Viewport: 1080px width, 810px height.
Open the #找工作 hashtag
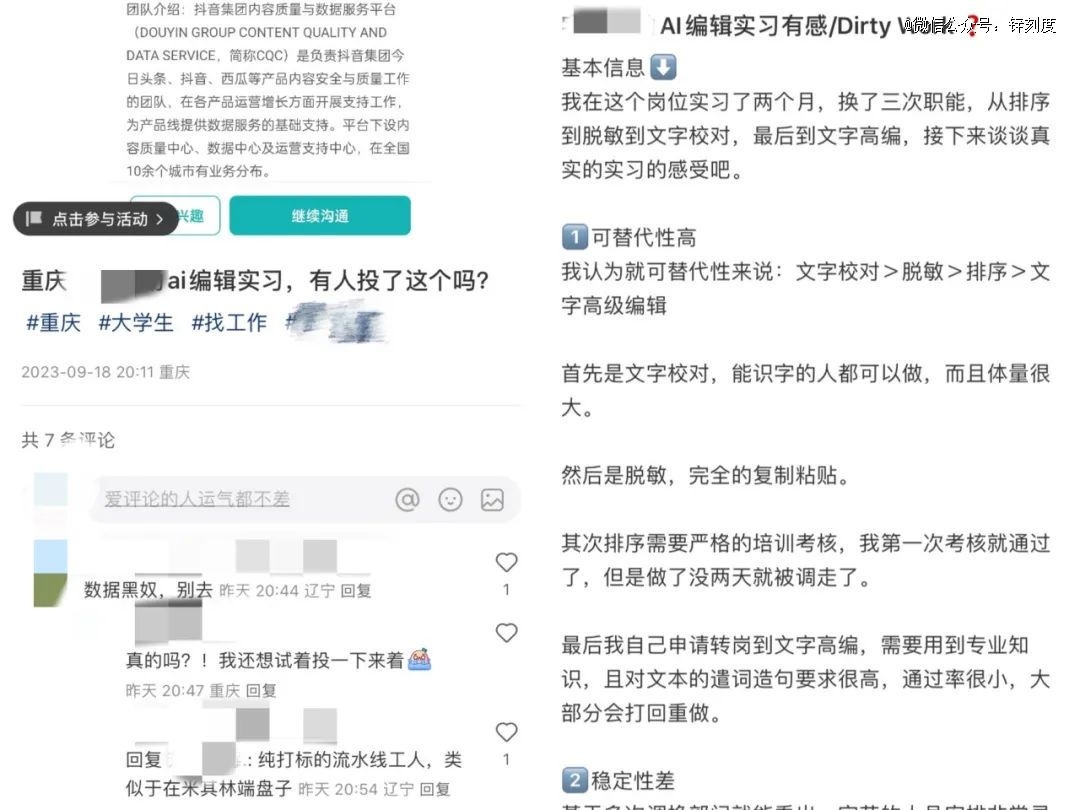pyautogui.click(x=229, y=322)
